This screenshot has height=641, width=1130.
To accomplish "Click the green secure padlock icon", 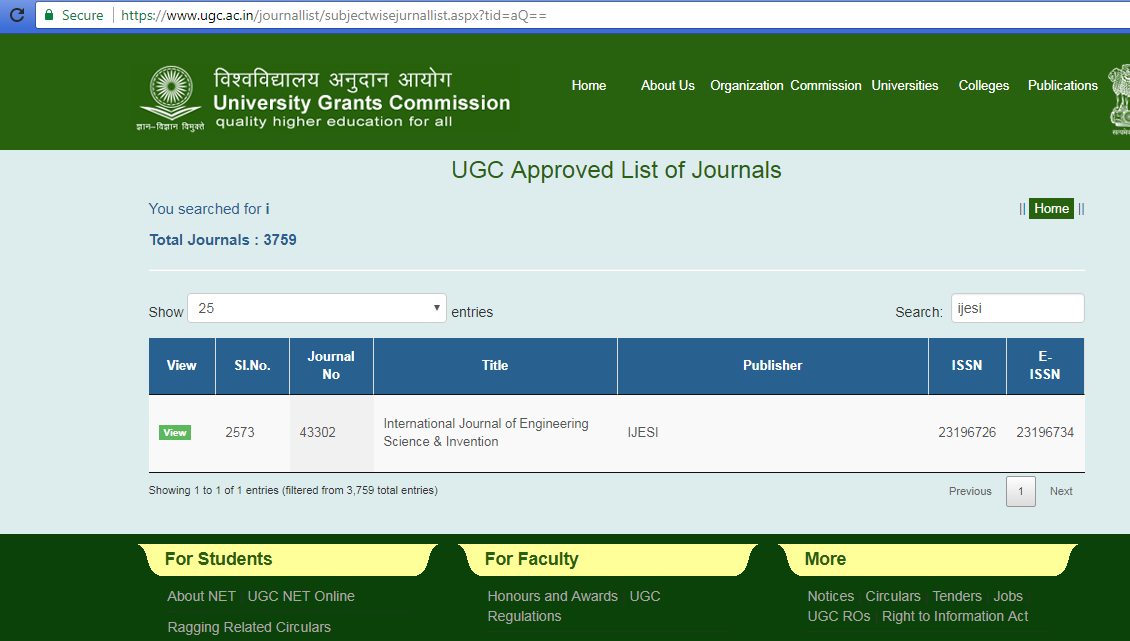I will [x=48, y=16].
